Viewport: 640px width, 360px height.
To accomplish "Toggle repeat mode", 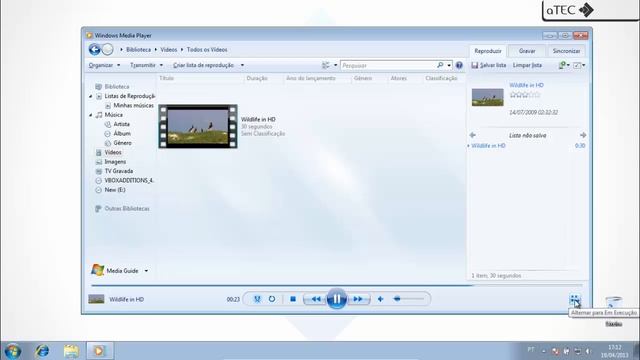I will click(x=272, y=299).
